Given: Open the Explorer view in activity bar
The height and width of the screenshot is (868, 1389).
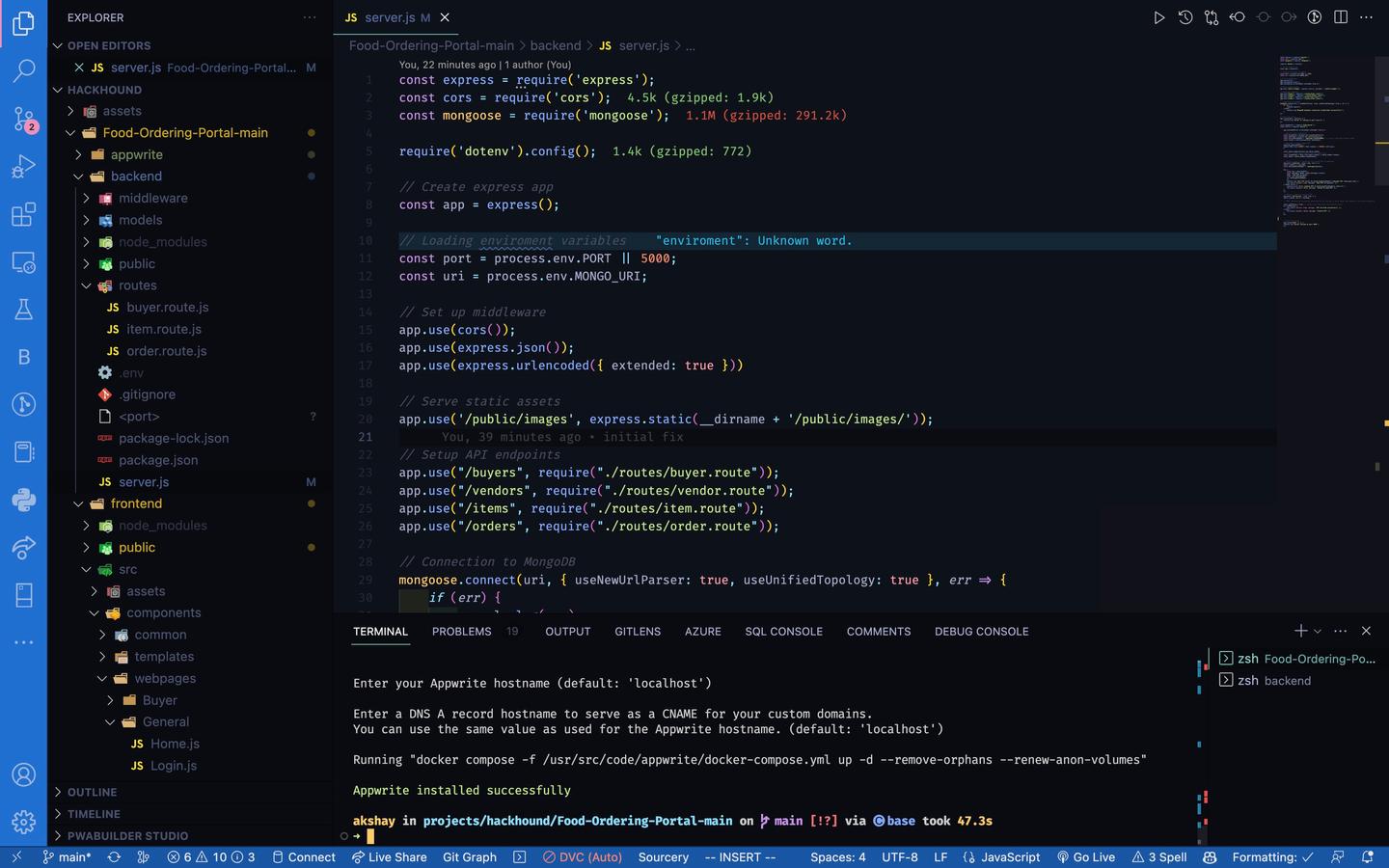Looking at the screenshot, I should coord(23,23).
